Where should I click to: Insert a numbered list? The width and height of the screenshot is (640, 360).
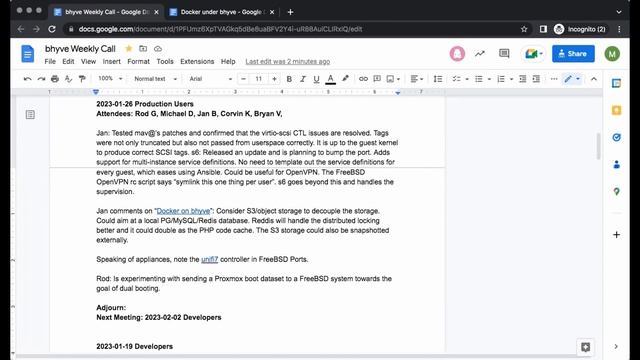[501, 79]
